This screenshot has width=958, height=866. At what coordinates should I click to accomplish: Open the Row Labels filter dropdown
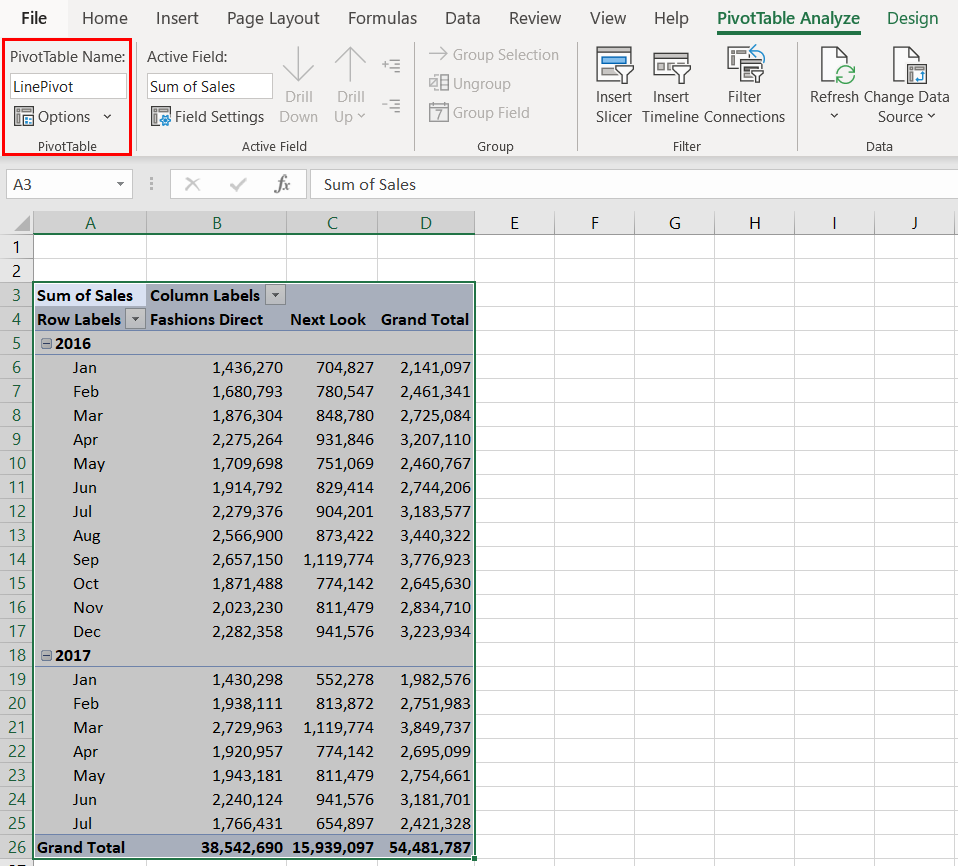point(134,320)
